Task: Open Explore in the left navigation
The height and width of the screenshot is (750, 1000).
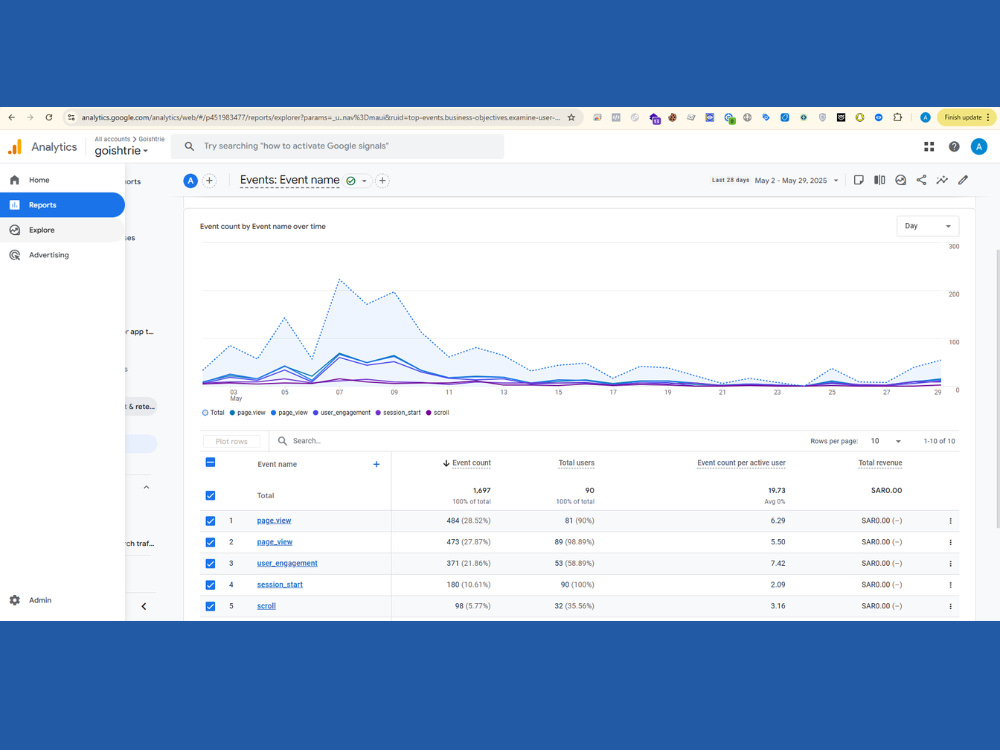Action: click(62, 230)
